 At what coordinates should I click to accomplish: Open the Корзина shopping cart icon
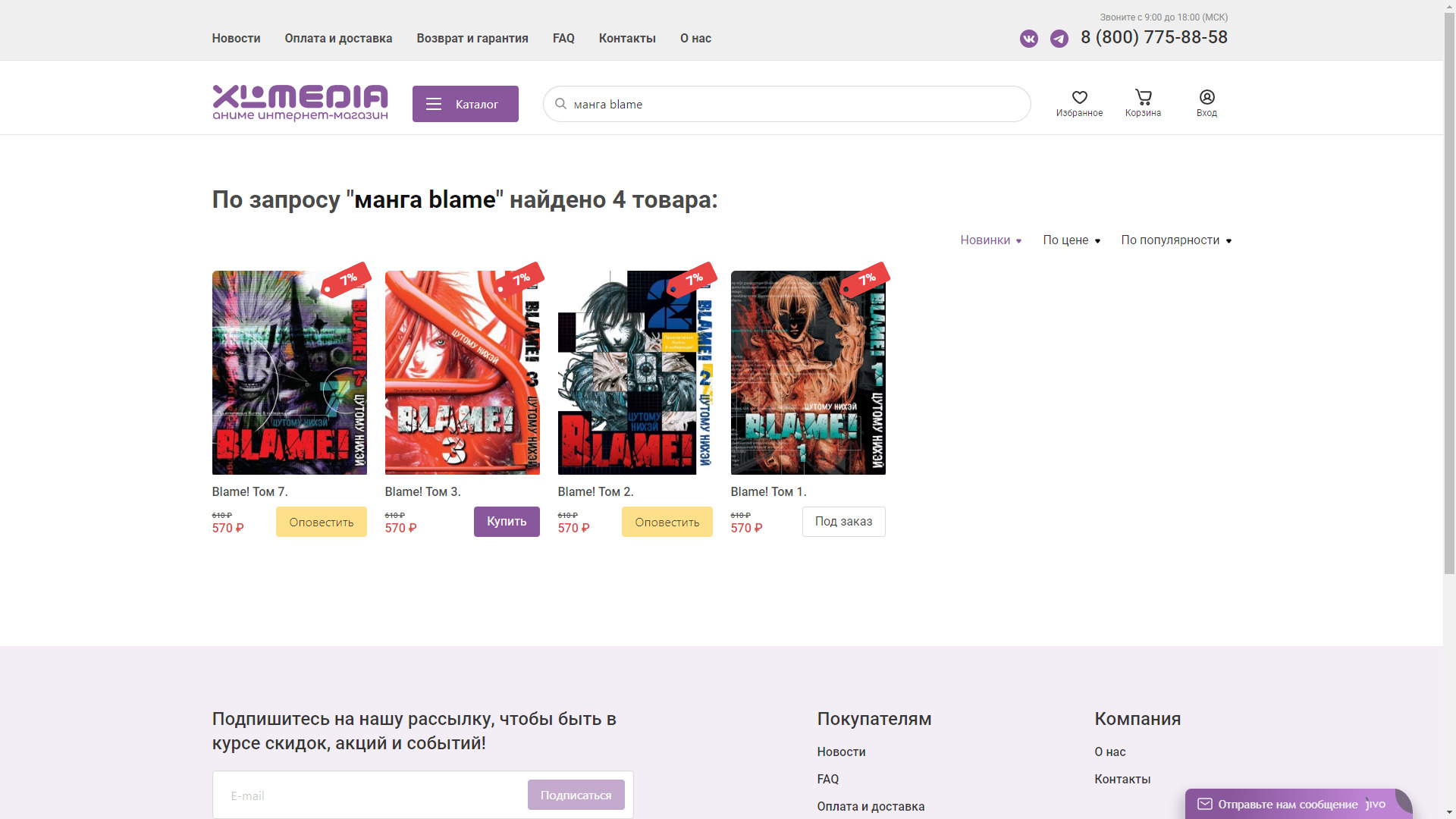pyautogui.click(x=1143, y=97)
